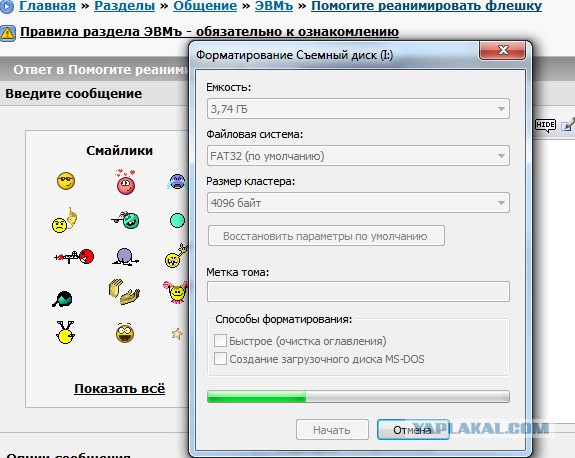Navigate to the ЭВМъ breadcrumb link
Screen dimensions: 575x458
click(x=274, y=6)
